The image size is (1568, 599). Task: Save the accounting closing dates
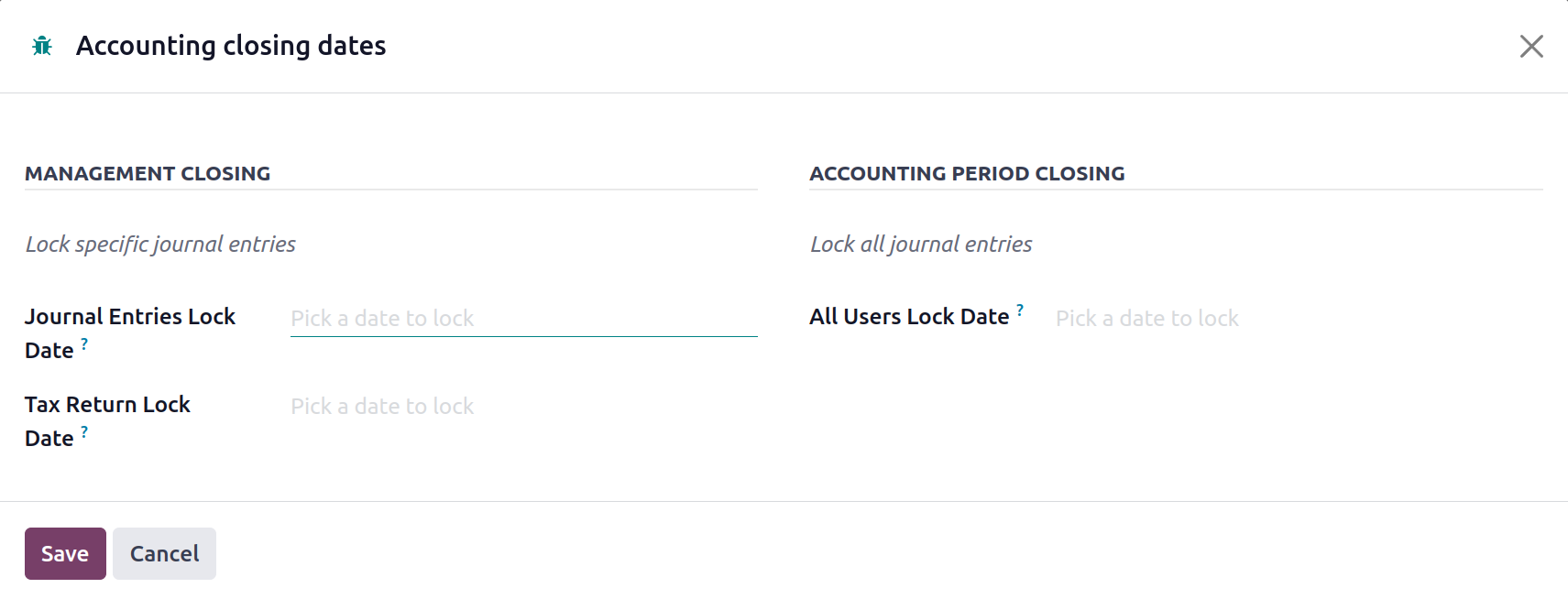65,553
